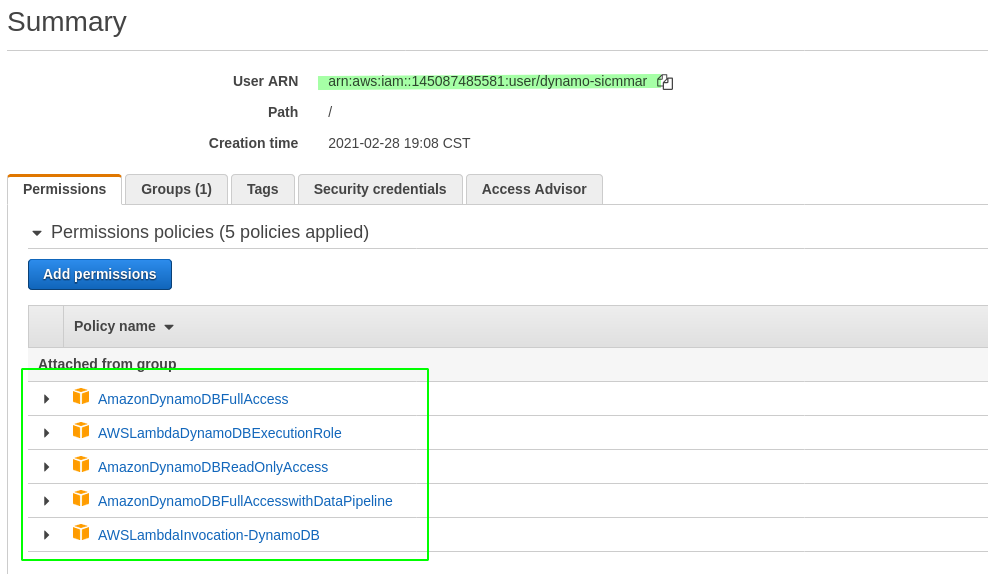Open the Access Advisor tab

tap(534, 189)
